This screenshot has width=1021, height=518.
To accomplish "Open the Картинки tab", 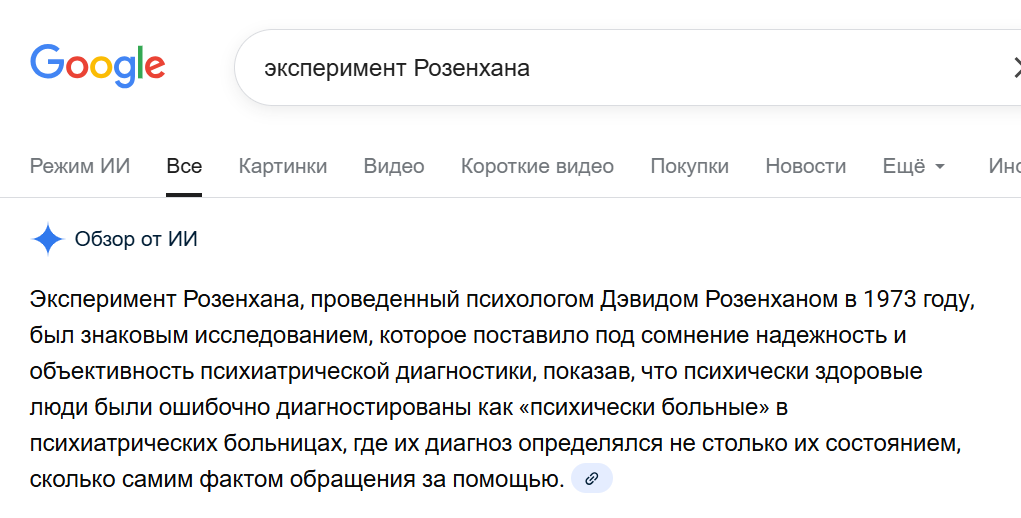I will click(283, 166).
